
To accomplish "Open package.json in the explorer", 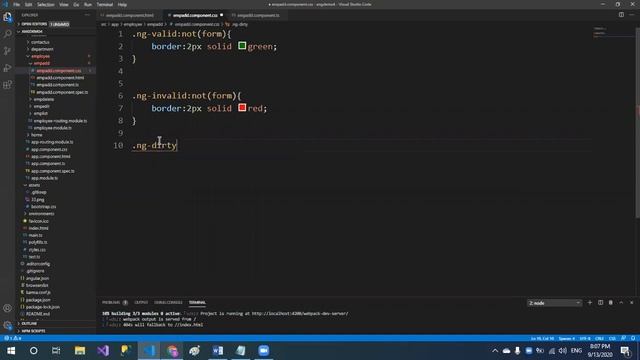I will [38, 300].
